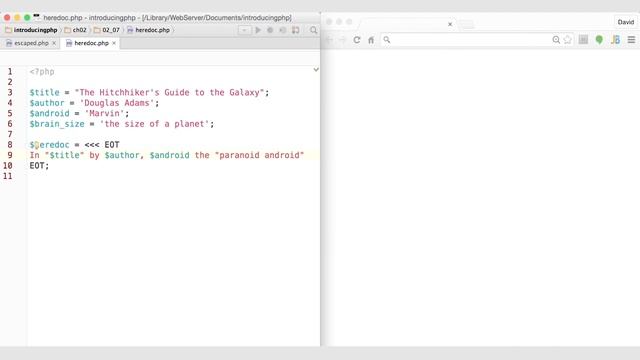Click the Debug bug icon in IDE toolbar

[270, 30]
